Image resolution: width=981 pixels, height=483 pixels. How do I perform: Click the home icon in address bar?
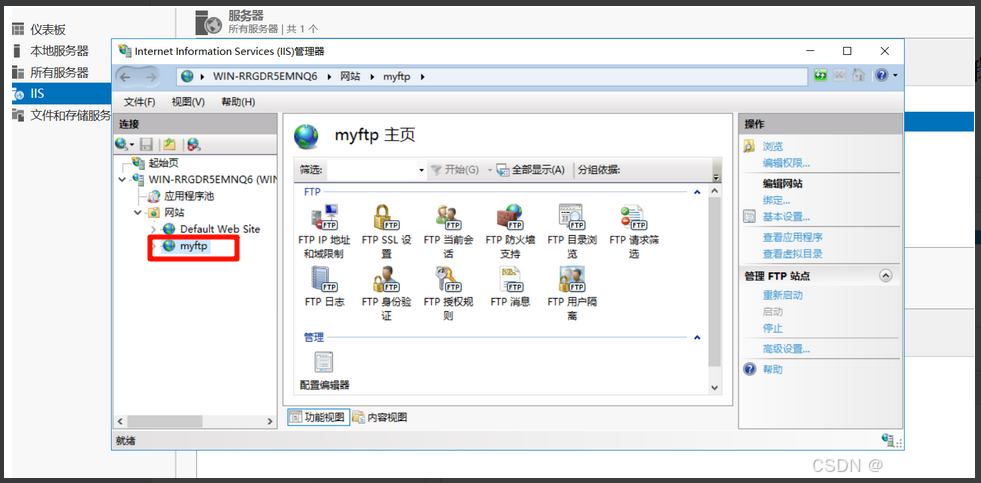[858, 75]
